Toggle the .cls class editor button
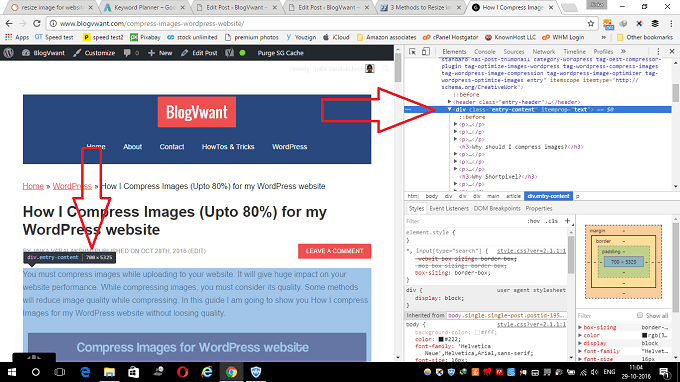 (552, 221)
